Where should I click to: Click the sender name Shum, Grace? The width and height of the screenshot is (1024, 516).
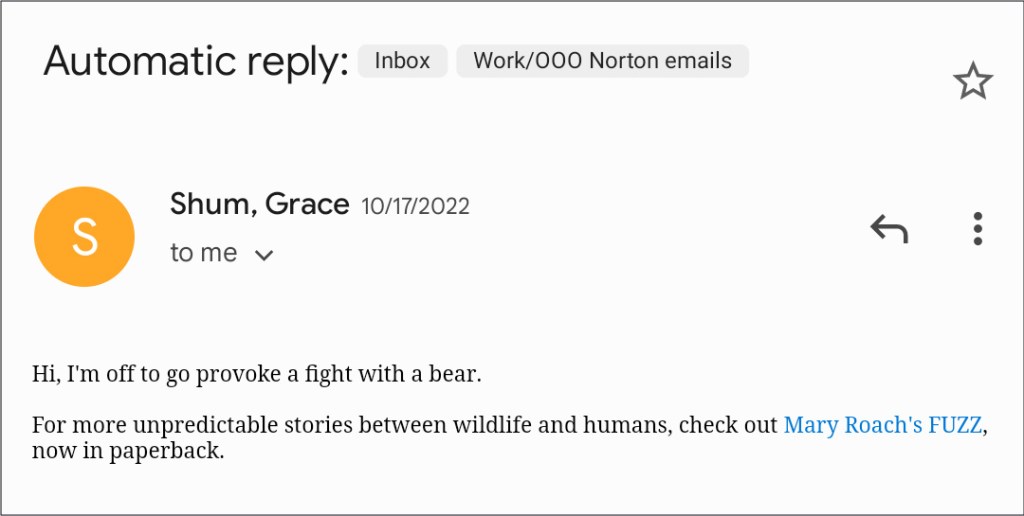tap(259, 205)
